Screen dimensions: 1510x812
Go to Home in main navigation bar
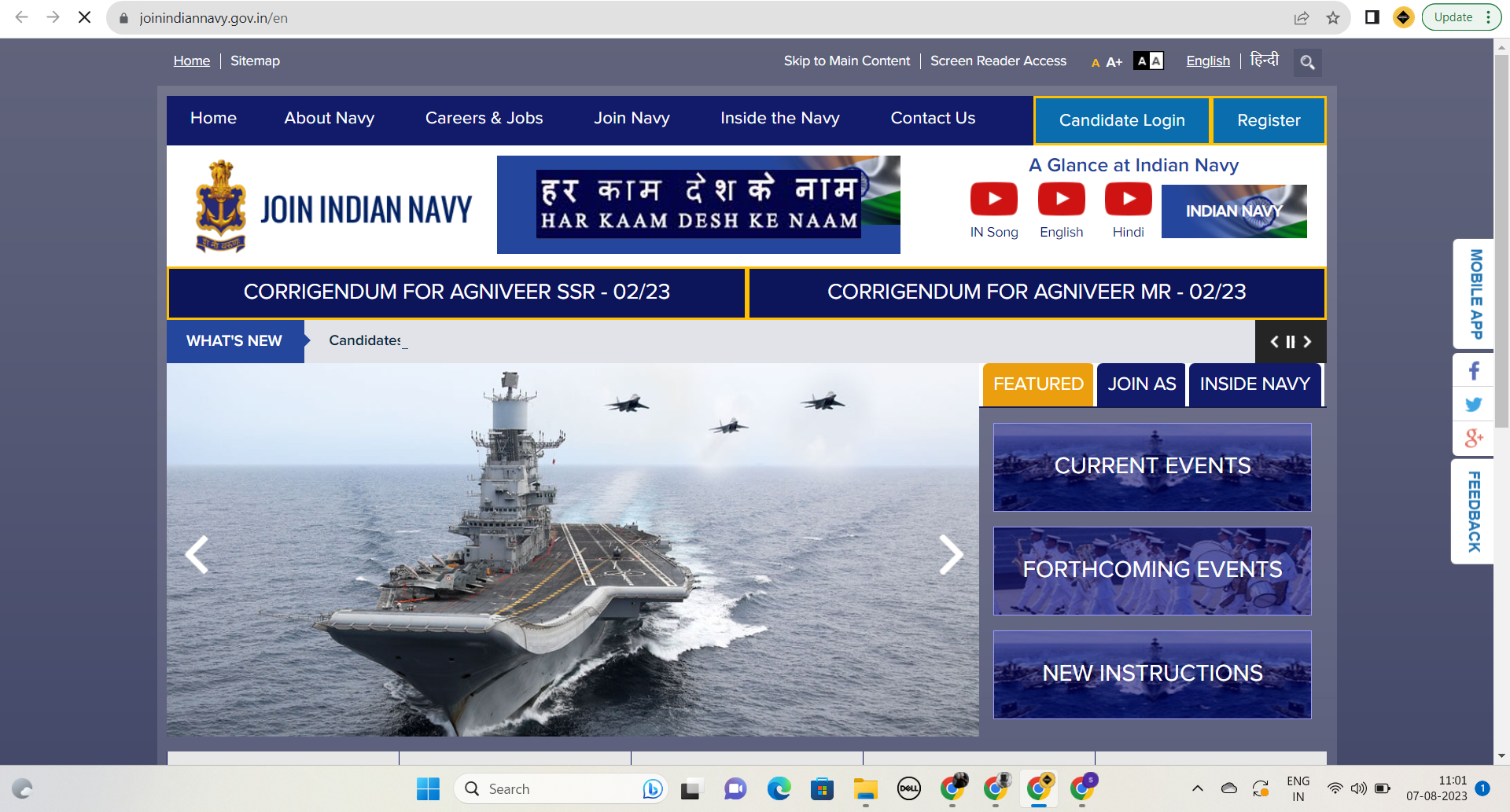(x=213, y=118)
